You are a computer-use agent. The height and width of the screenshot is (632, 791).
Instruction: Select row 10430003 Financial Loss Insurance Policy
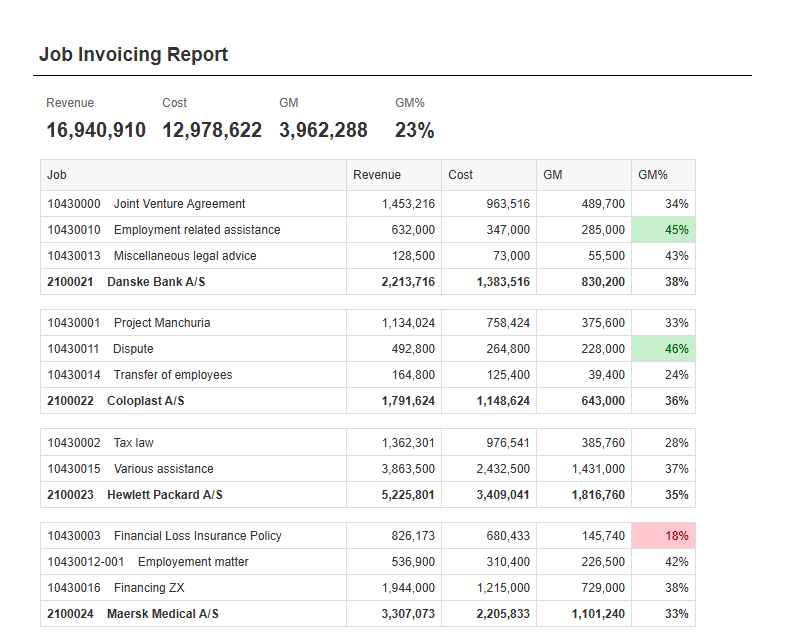368,536
